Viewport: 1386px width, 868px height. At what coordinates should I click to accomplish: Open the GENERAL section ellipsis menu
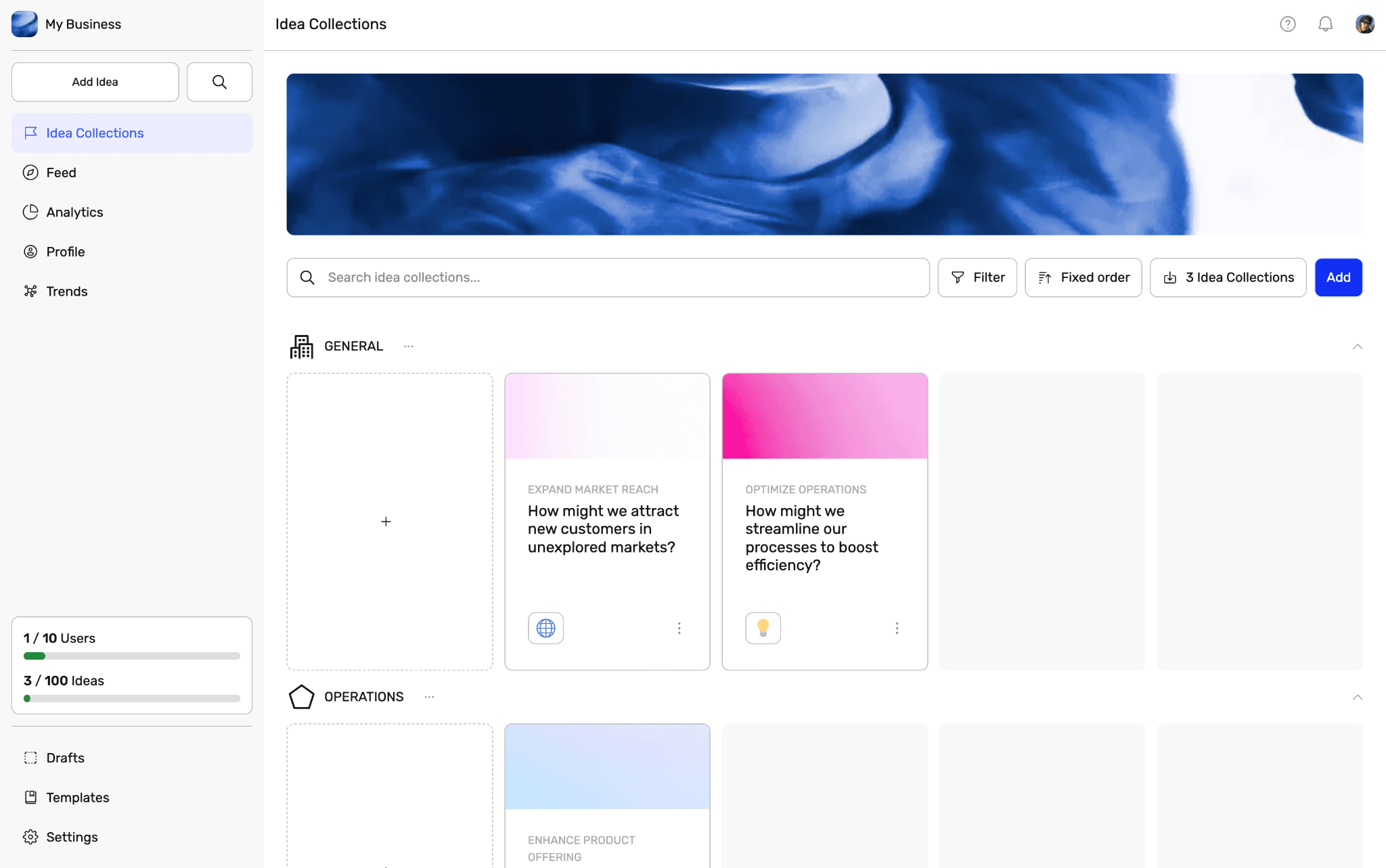[409, 346]
